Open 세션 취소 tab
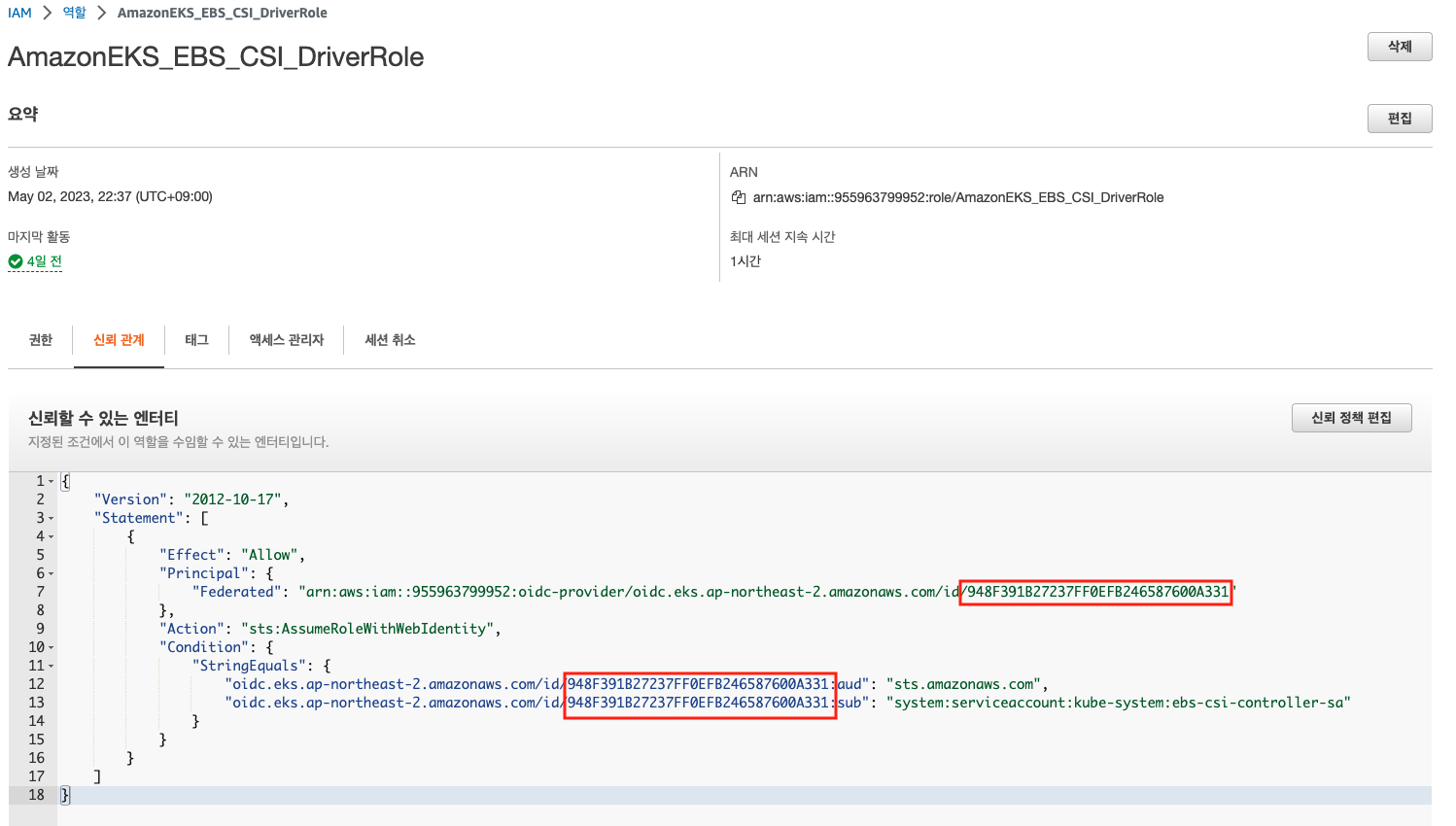The height and width of the screenshot is (826, 1456). pos(390,340)
